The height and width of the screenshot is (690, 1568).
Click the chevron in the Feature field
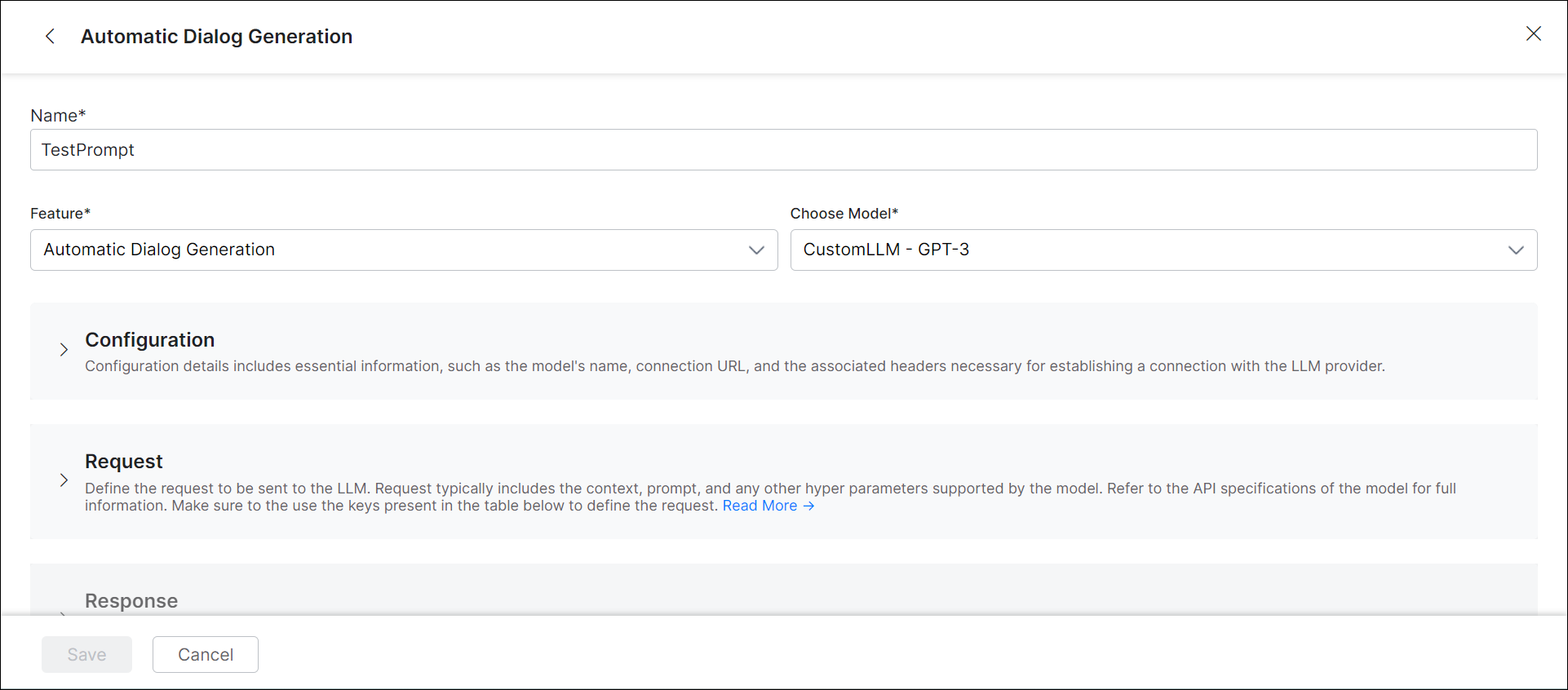pos(756,250)
